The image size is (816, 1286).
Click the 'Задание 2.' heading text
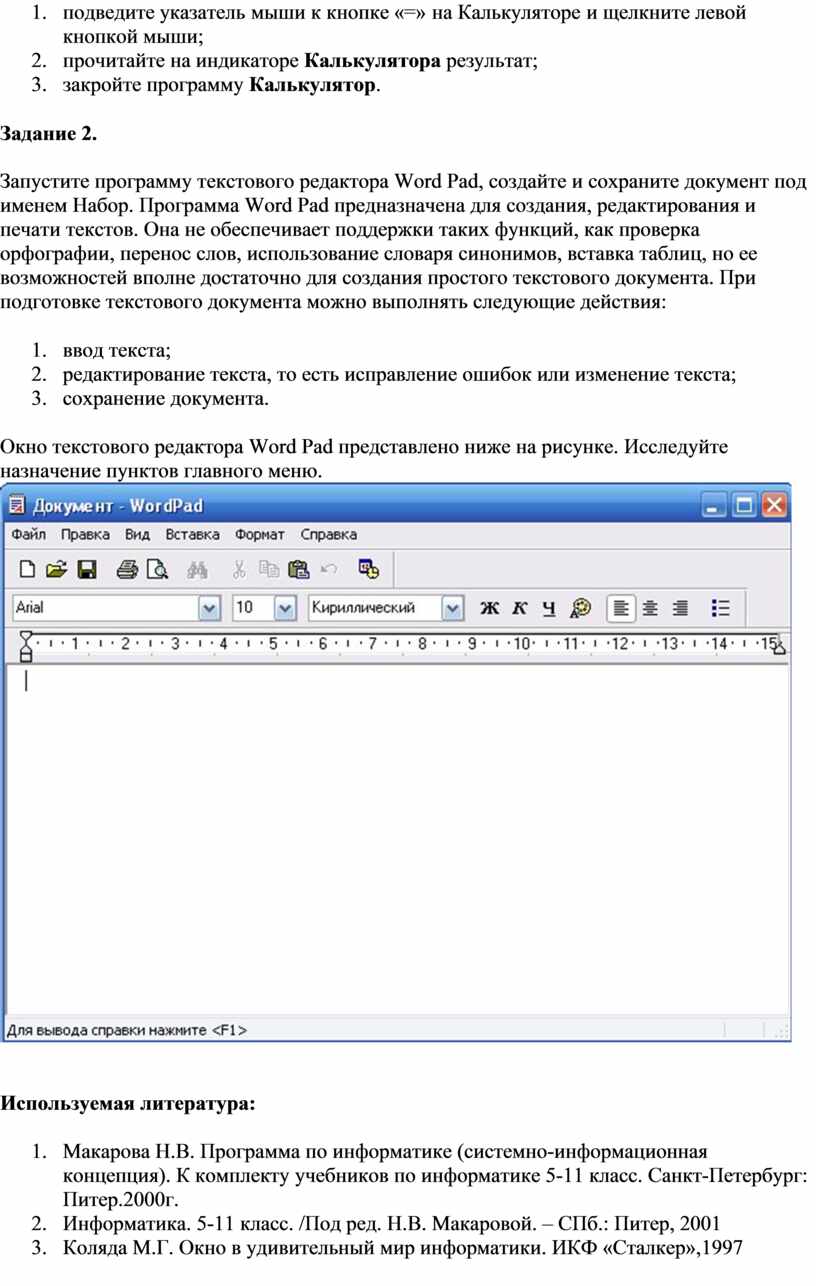click(50, 135)
